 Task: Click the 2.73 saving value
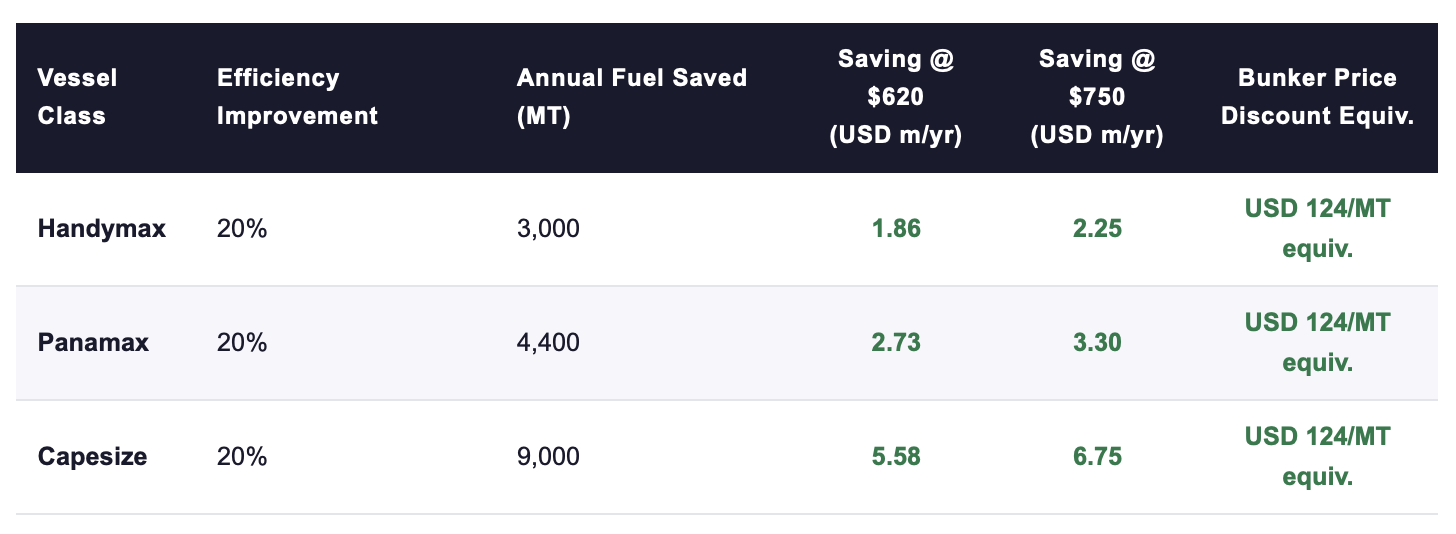click(x=895, y=343)
